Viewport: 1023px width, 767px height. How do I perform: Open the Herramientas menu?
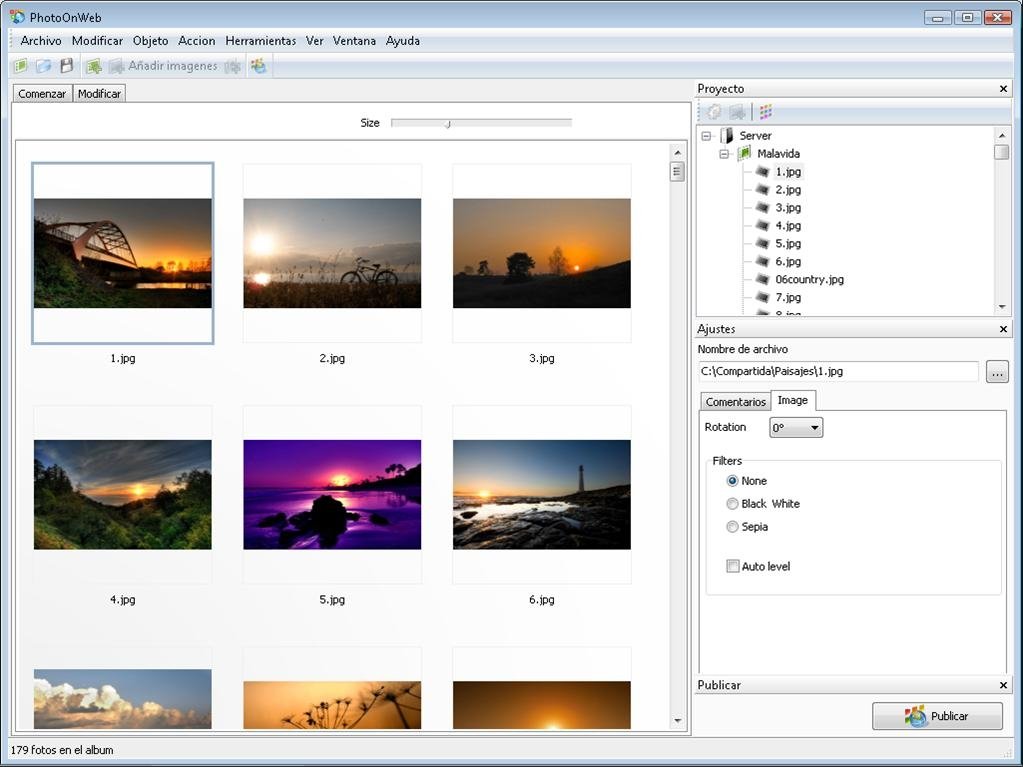[x=260, y=40]
